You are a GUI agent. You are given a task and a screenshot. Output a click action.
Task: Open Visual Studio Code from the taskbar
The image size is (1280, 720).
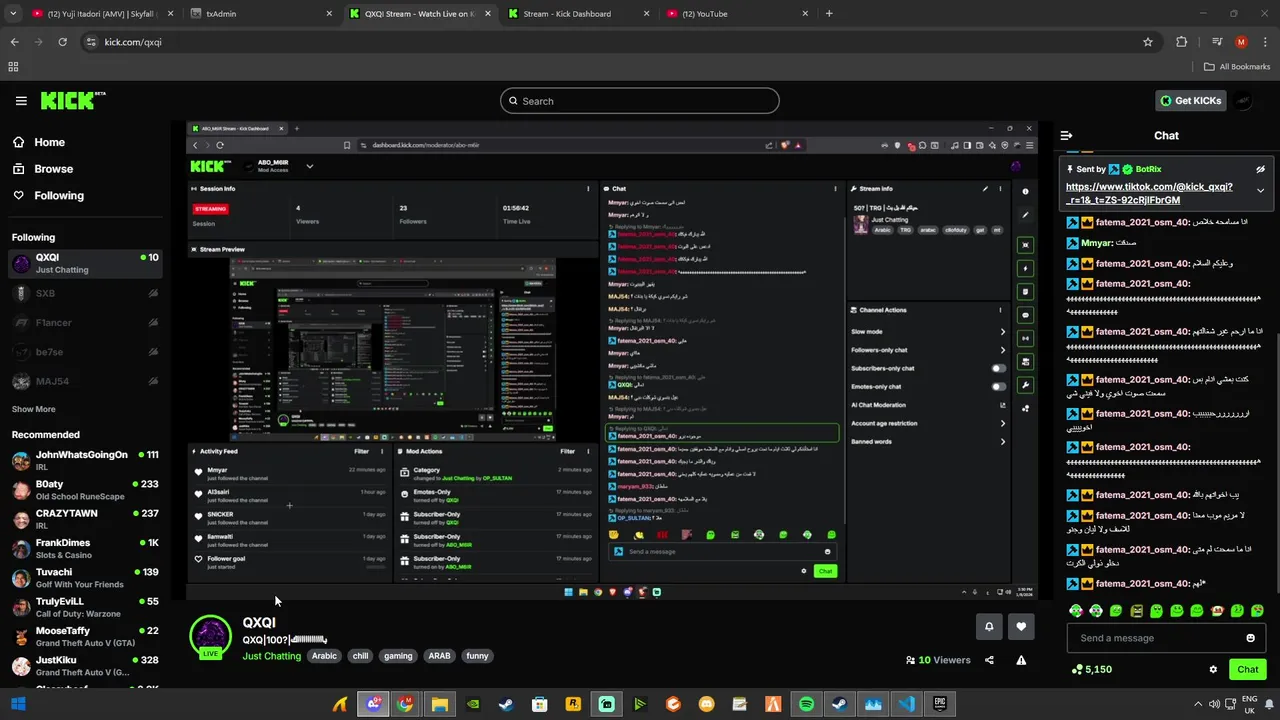(x=906, y=704)
